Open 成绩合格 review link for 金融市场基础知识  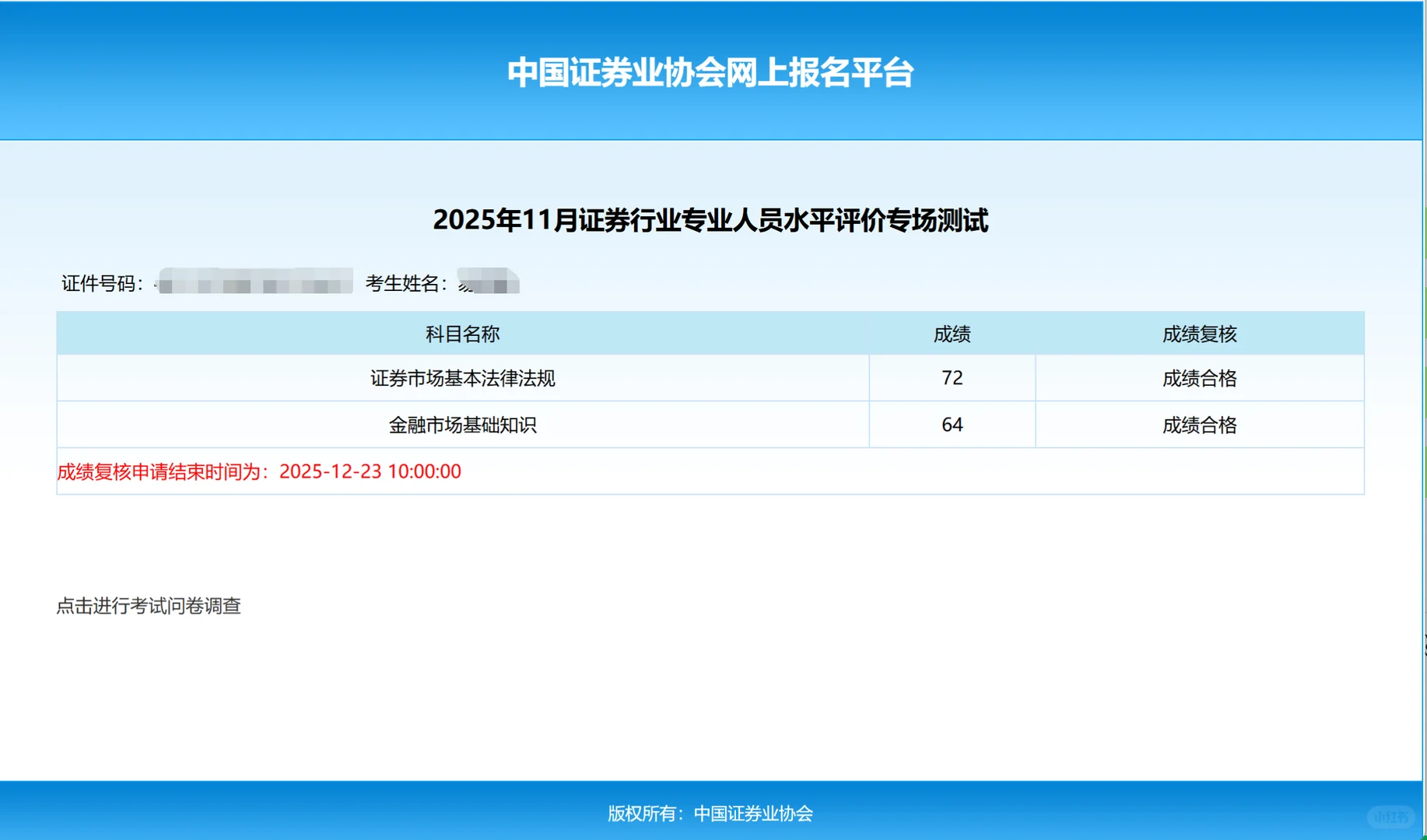pos(1201,425)
